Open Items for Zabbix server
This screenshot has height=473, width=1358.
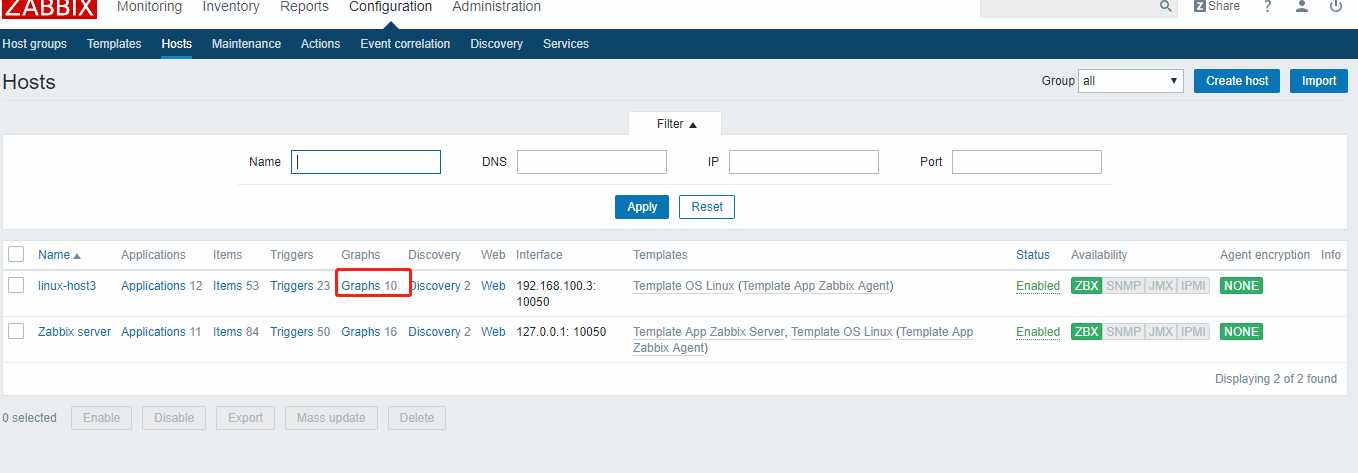pyautogui.click(x=227, y=332)
